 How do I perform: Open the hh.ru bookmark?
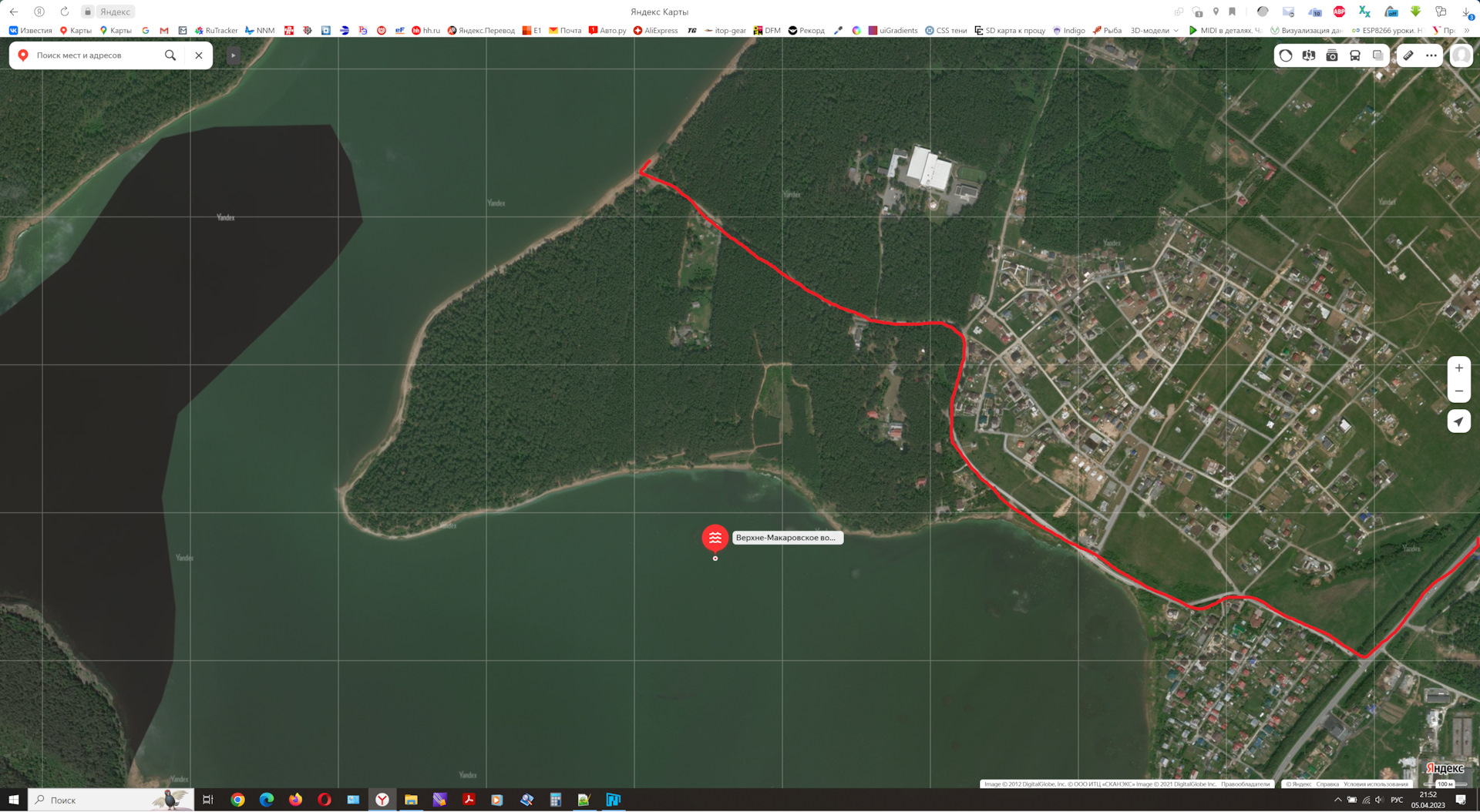(x=426, y=31)
